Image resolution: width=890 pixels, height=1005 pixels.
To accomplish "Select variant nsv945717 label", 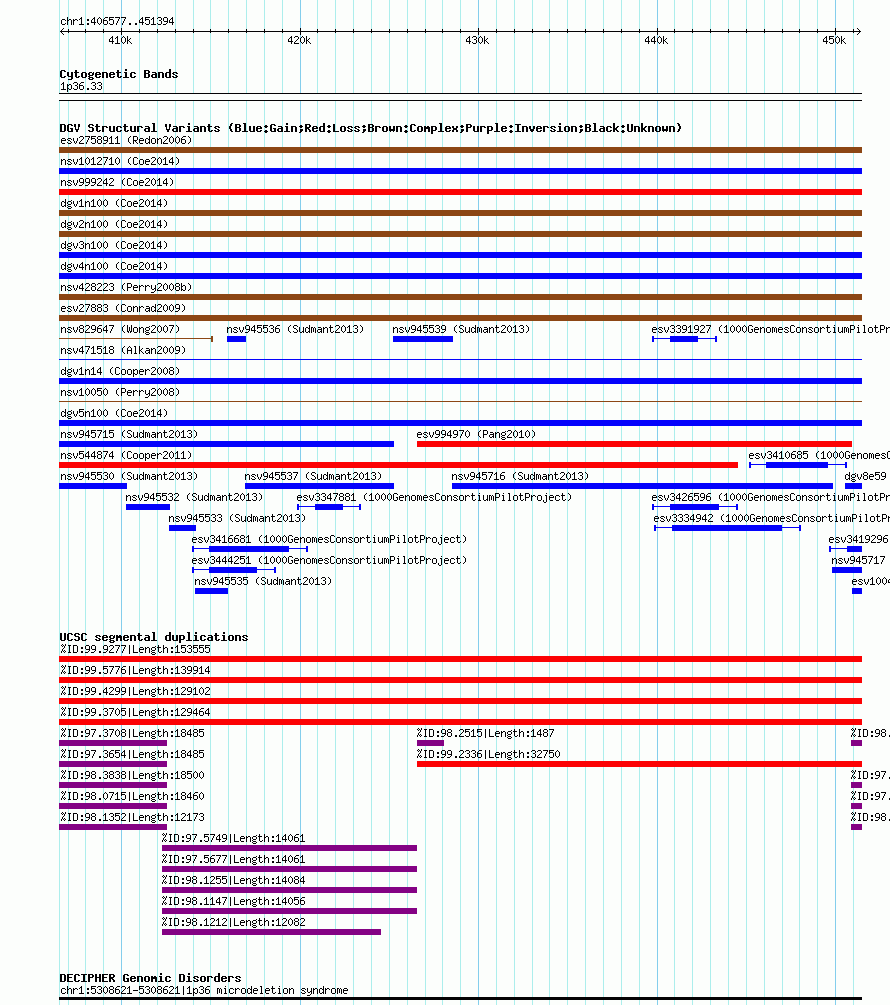I will [859, 560].
